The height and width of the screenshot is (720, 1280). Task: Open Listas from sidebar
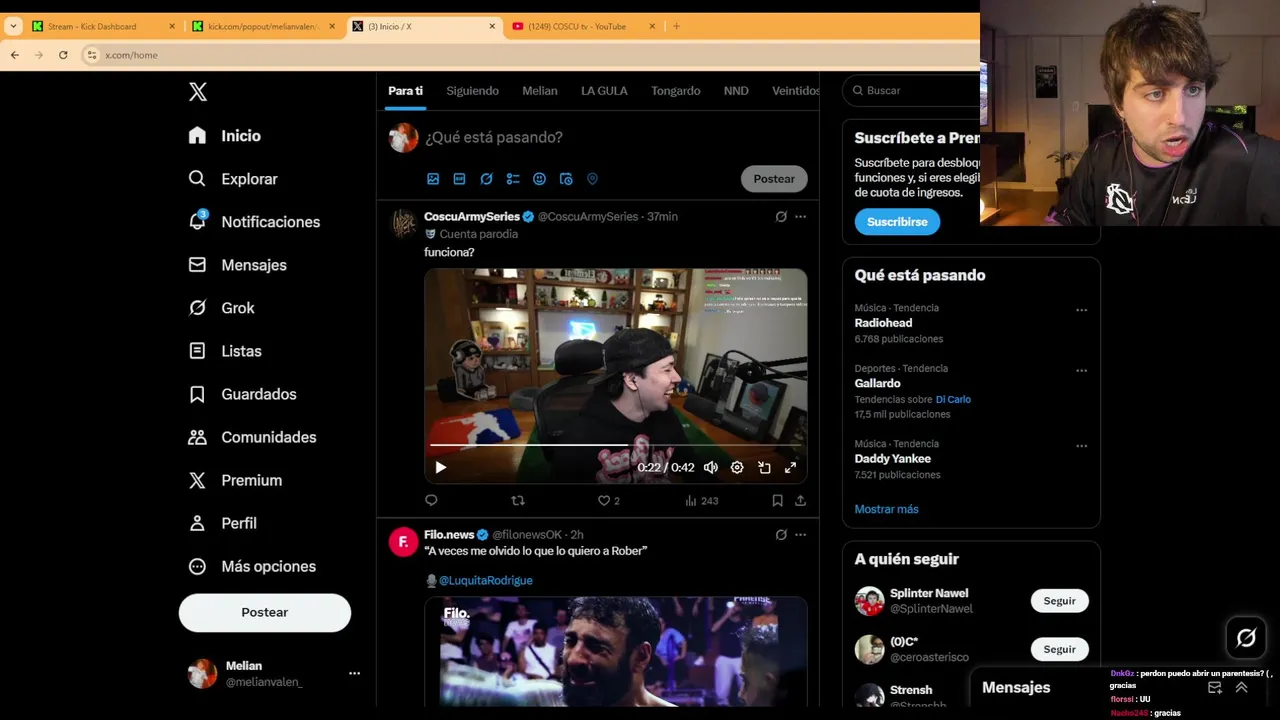click(x=225, y=351)
